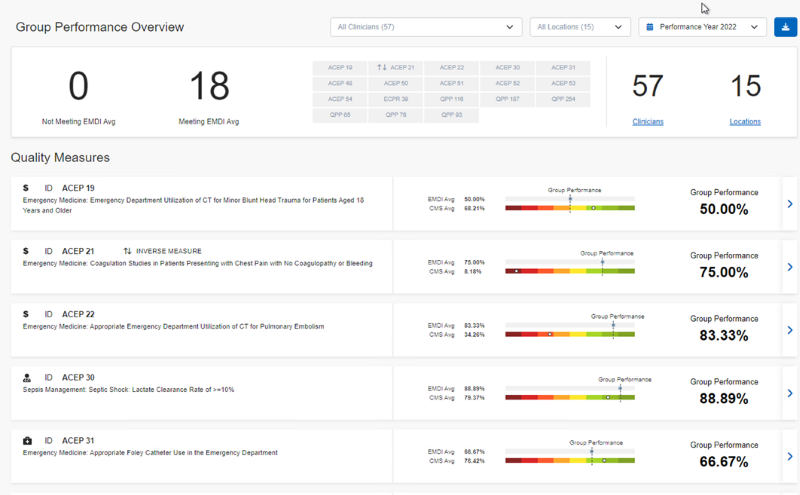
Task: Expand the All Locations (15) dropdown
Action: point(580,27)
